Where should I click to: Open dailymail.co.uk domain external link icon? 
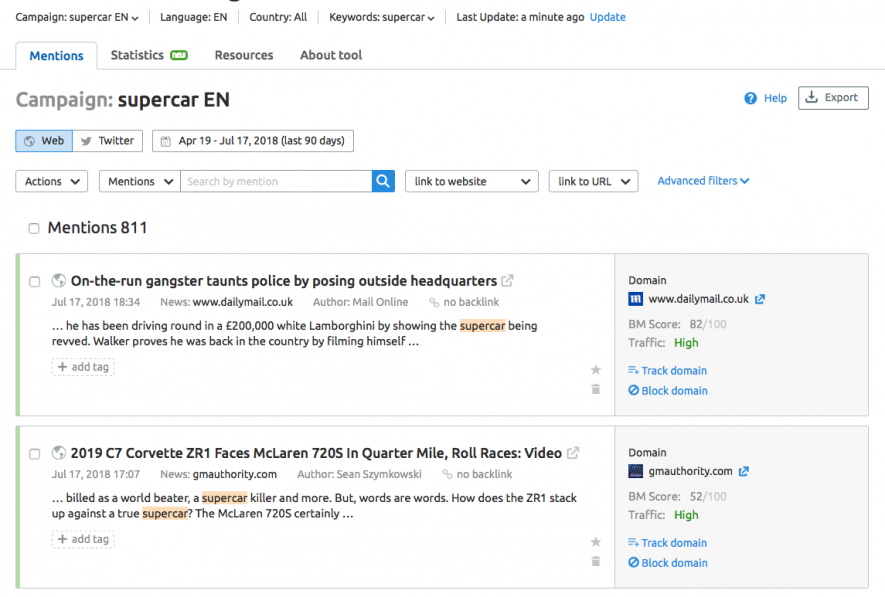coord(760,299)
